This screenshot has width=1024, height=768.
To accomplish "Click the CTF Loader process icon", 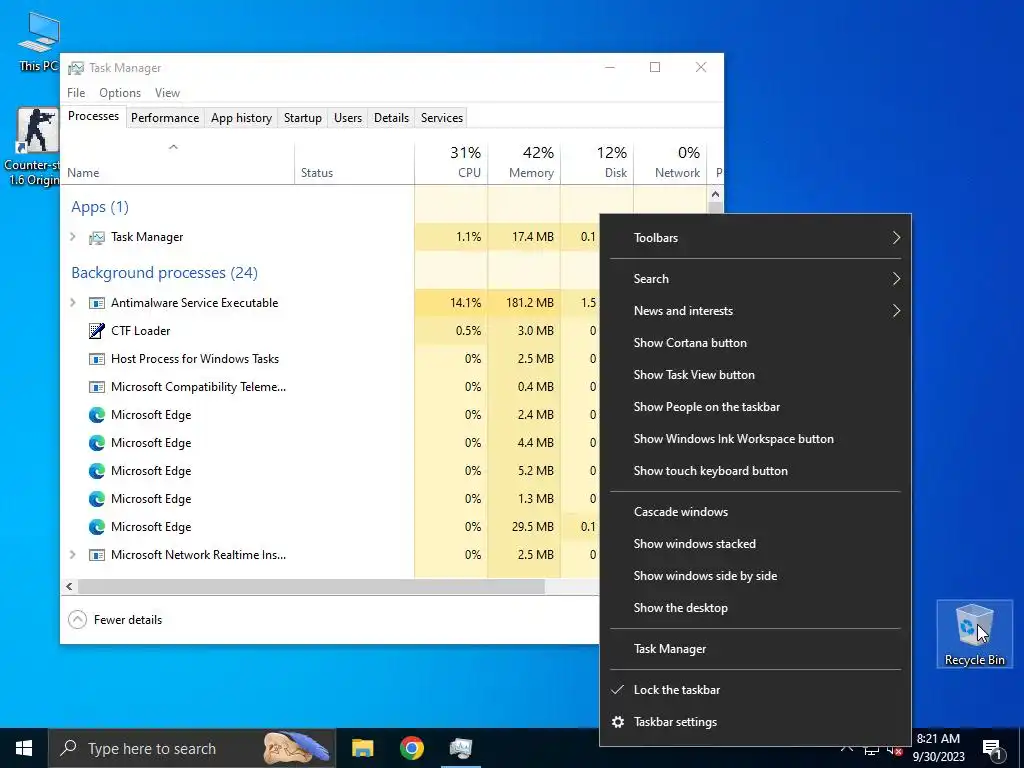I will (x=97, y=331).
